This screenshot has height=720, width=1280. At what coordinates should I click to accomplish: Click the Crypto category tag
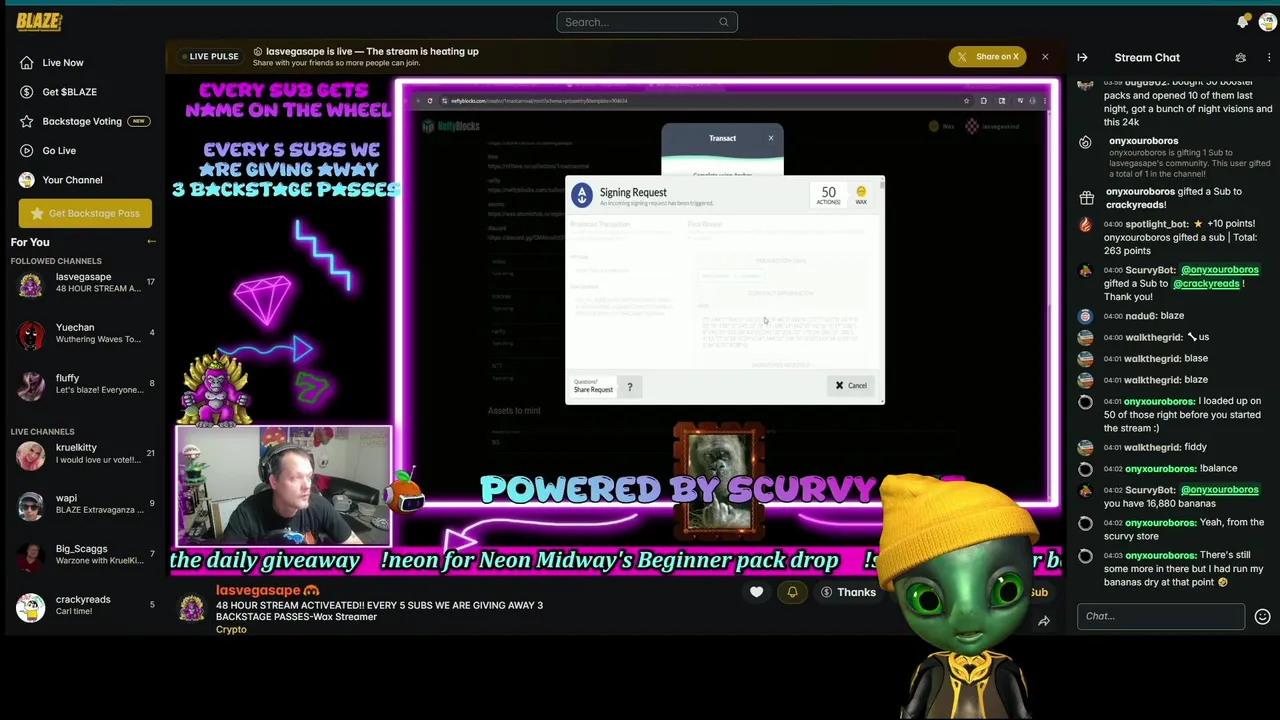coord(231,629)
